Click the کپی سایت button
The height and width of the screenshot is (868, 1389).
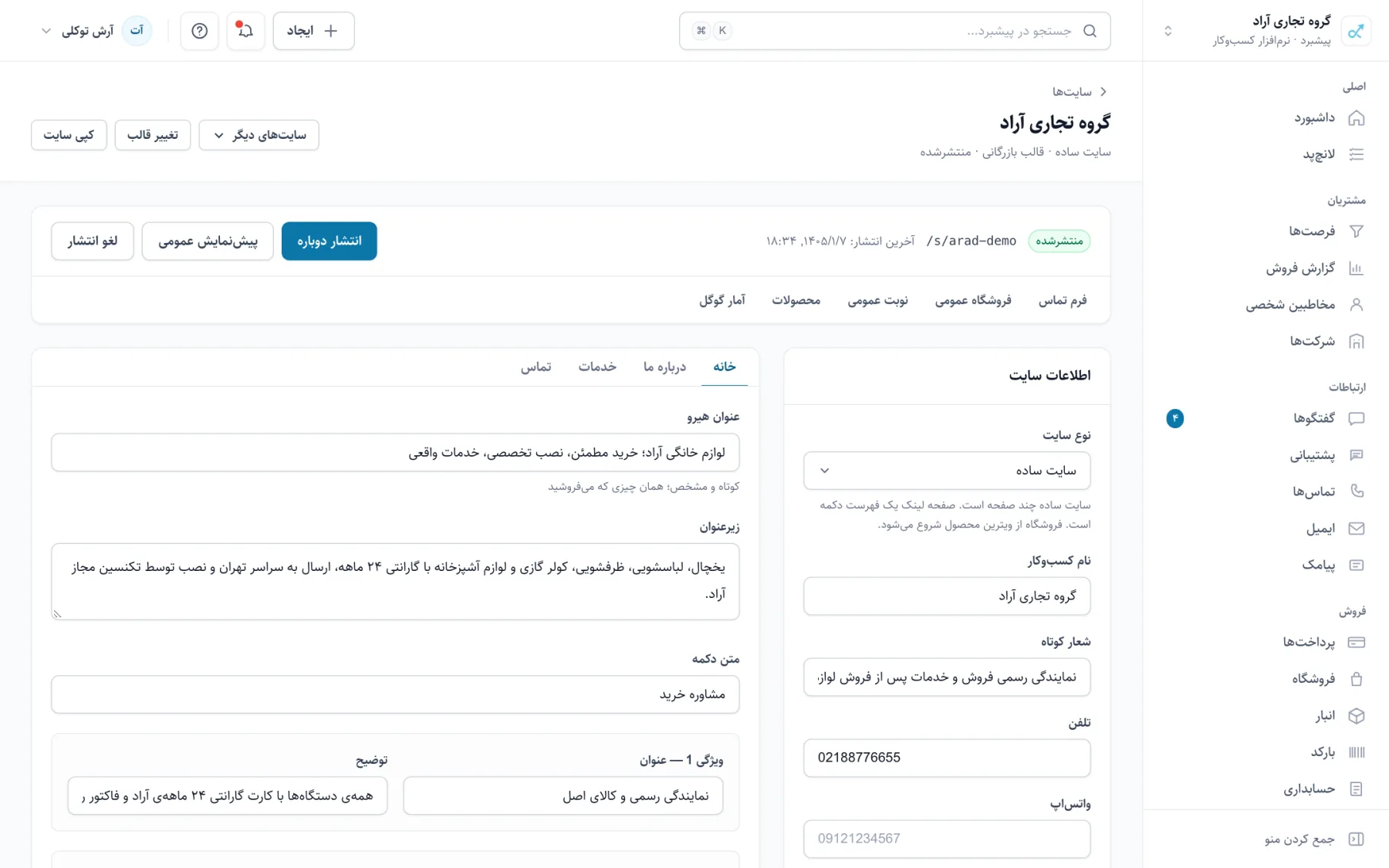pos(69,135)
